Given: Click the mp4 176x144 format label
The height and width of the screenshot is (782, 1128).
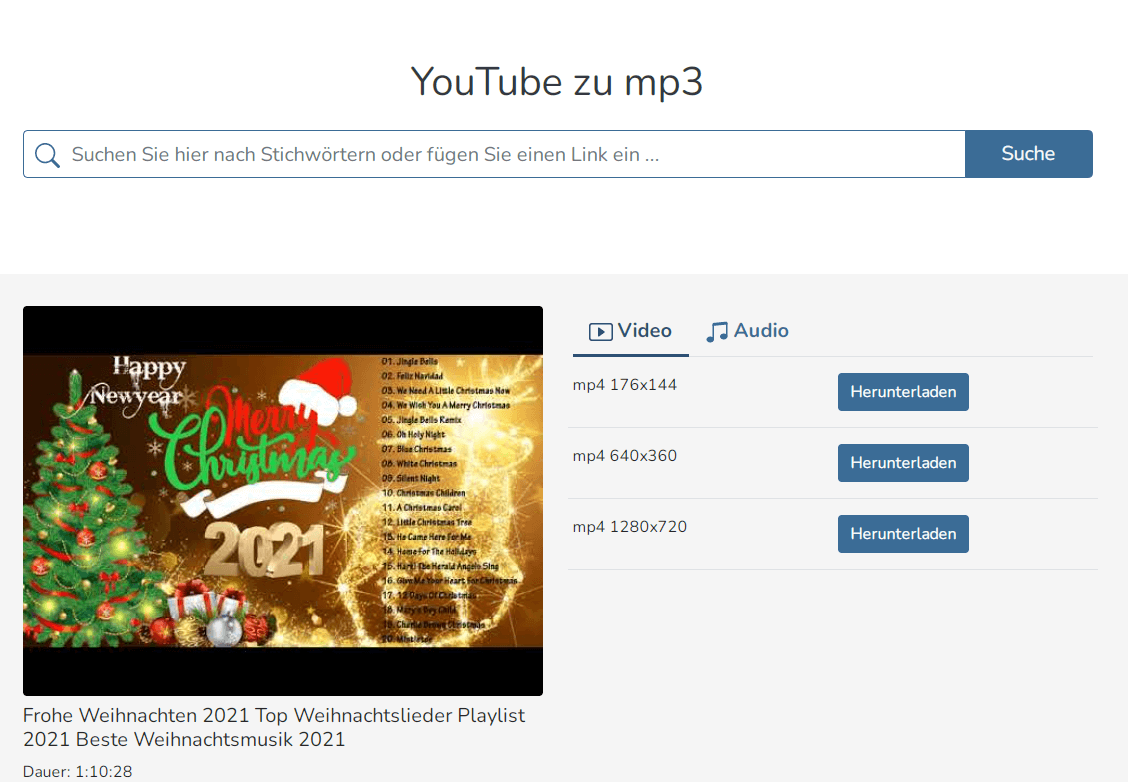Looking at the screenshot, I should (624, 384).
